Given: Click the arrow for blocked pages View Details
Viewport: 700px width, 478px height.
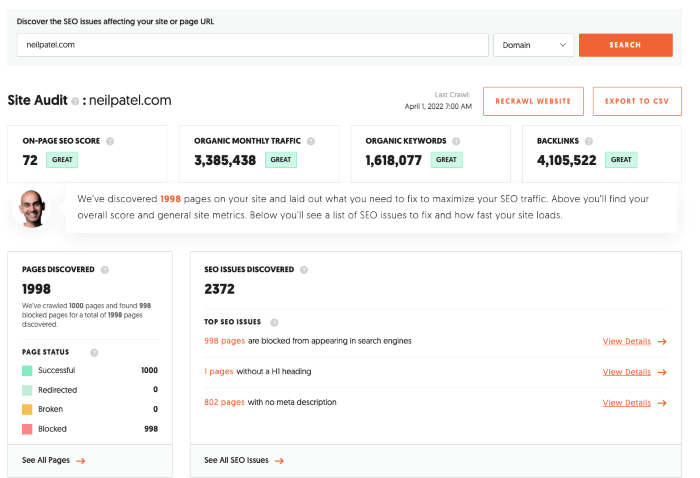Looking at the screenshot, I should pyautogui.click(x=662, y=341).
